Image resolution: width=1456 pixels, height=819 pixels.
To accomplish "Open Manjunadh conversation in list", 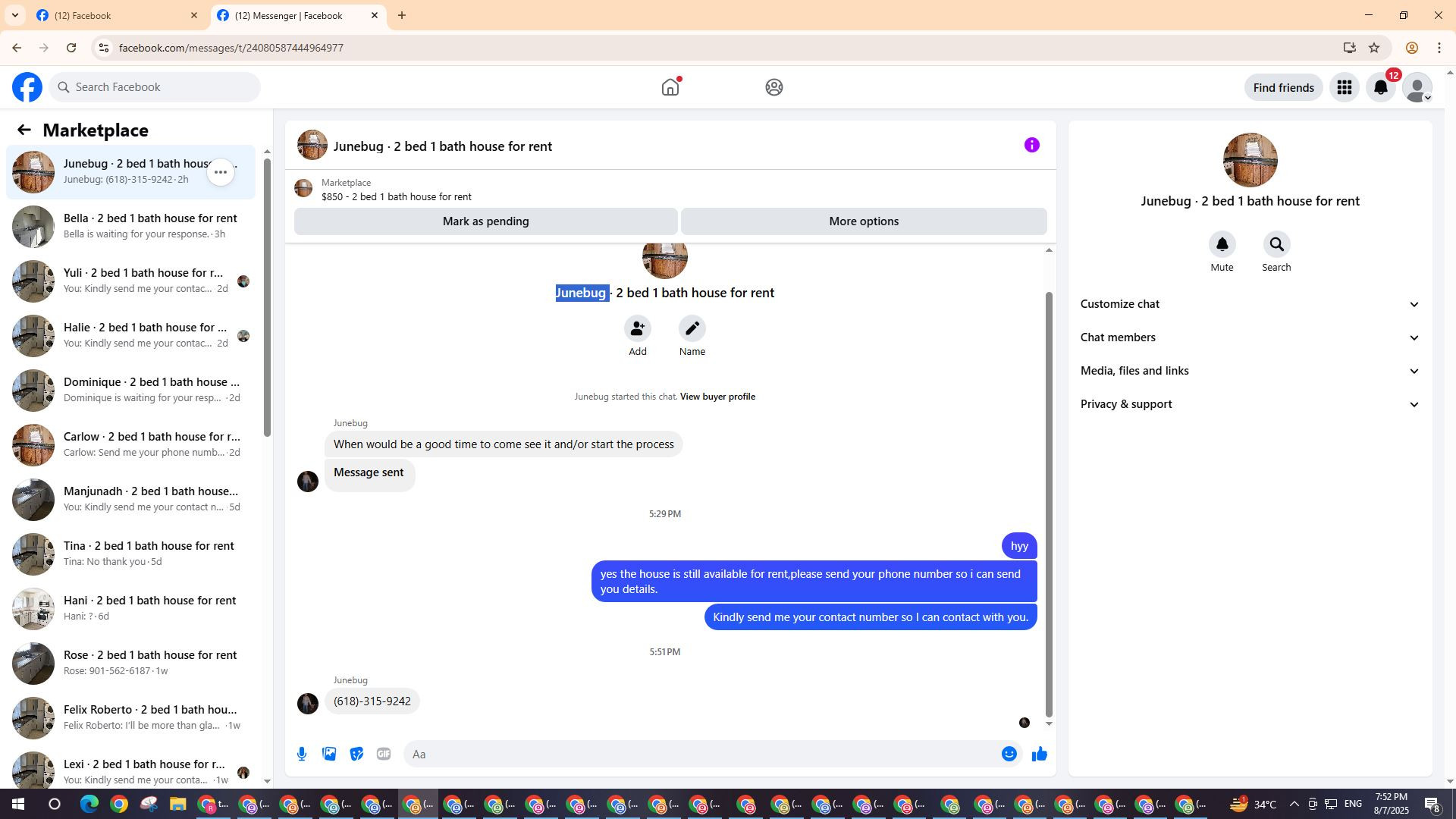I will [x=130, y=499].
